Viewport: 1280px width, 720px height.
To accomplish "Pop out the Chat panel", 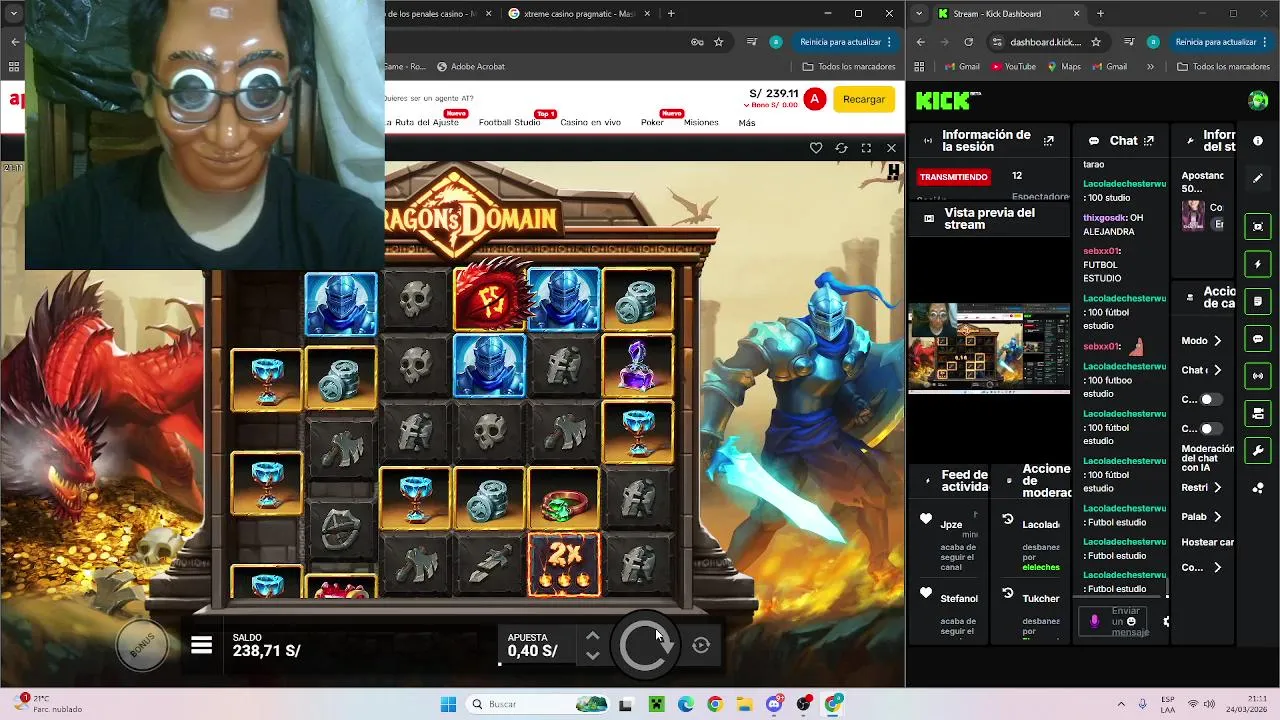I will click(1149, 141).
